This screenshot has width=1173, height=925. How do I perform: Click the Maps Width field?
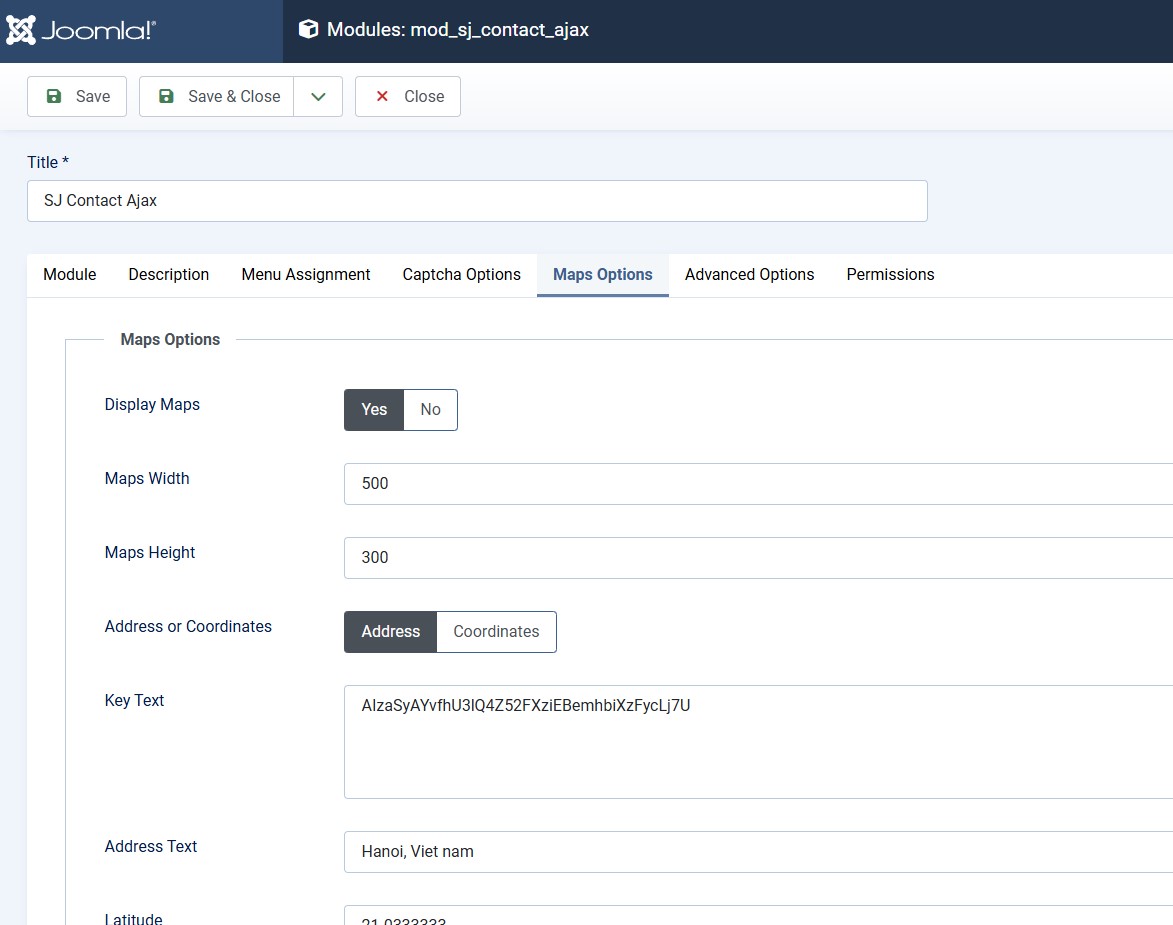tap(758, 484)
